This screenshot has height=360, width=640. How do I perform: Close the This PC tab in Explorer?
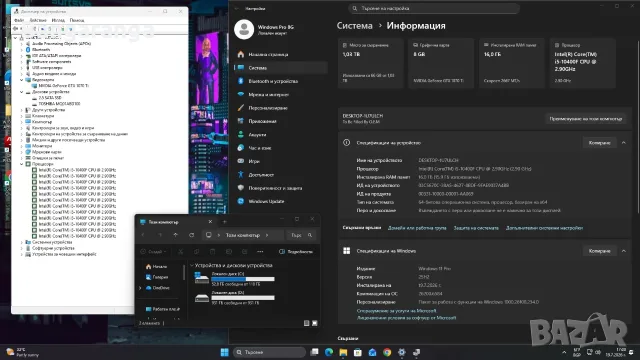point(210,222)
